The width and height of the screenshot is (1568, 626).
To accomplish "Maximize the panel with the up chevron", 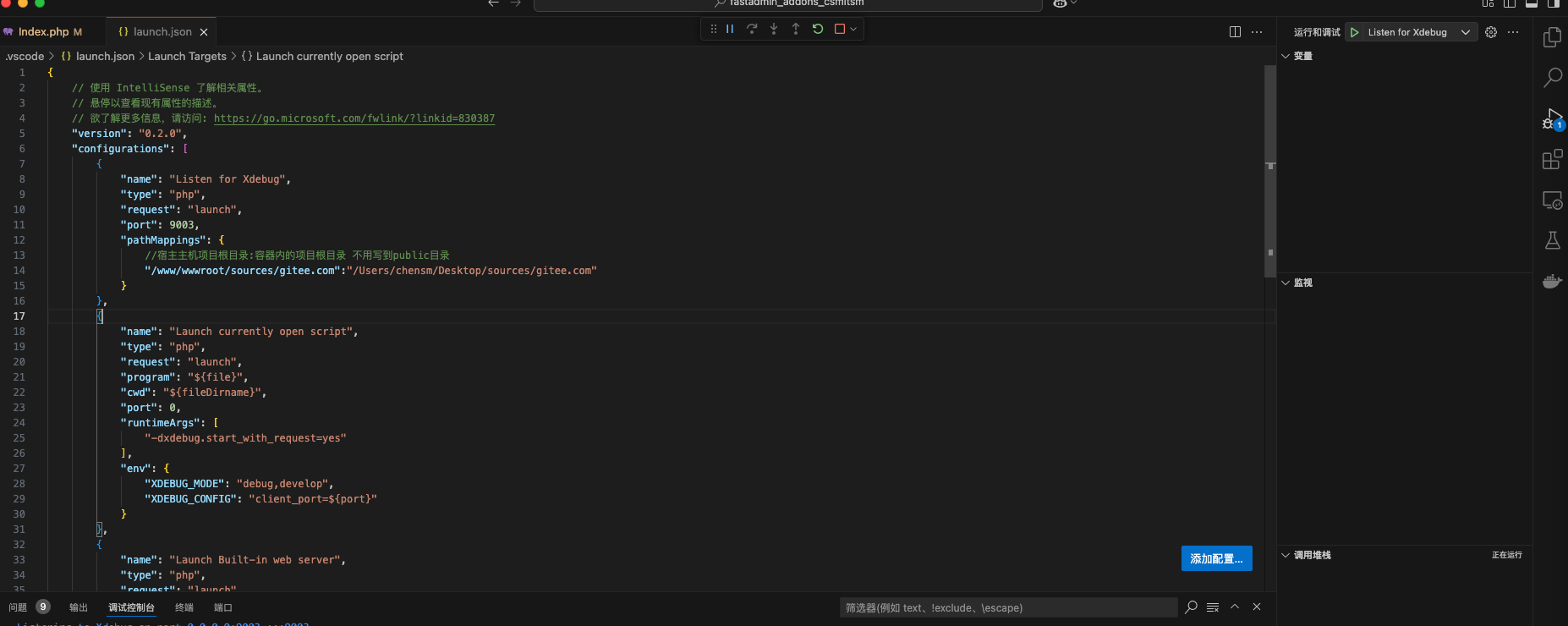I will coord(1235,607).
